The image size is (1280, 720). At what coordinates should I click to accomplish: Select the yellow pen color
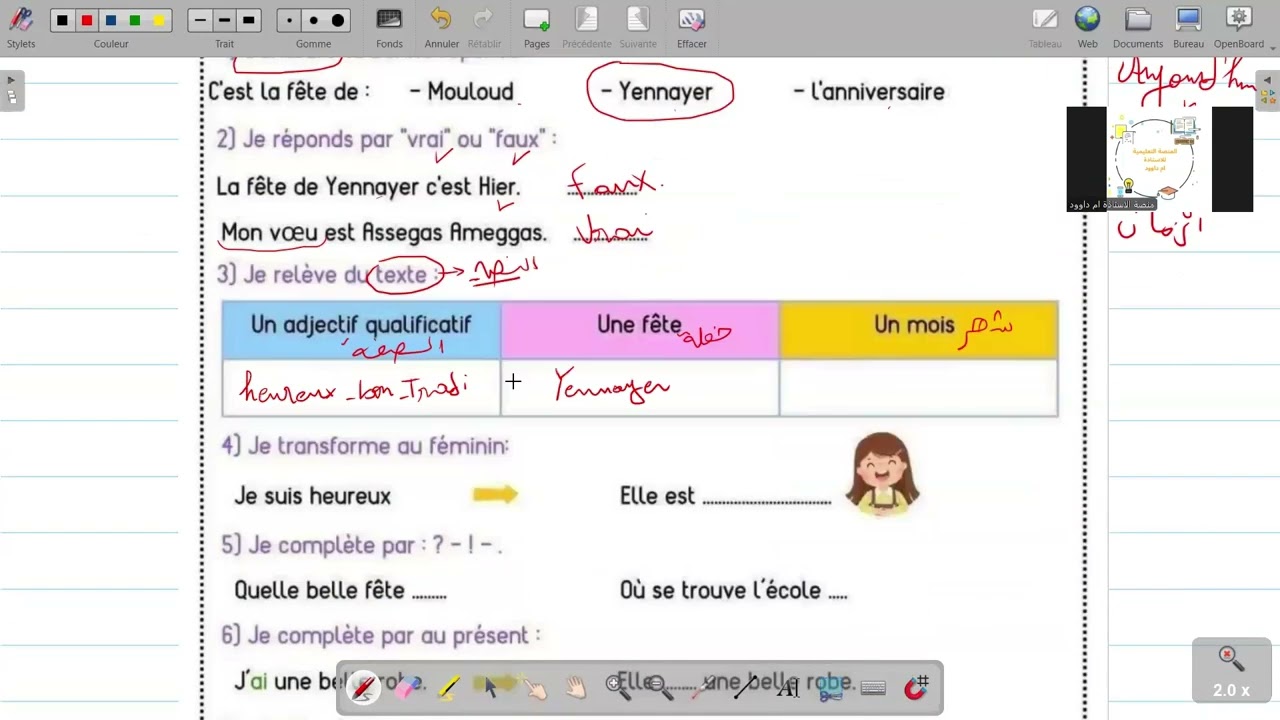point(159,20)
